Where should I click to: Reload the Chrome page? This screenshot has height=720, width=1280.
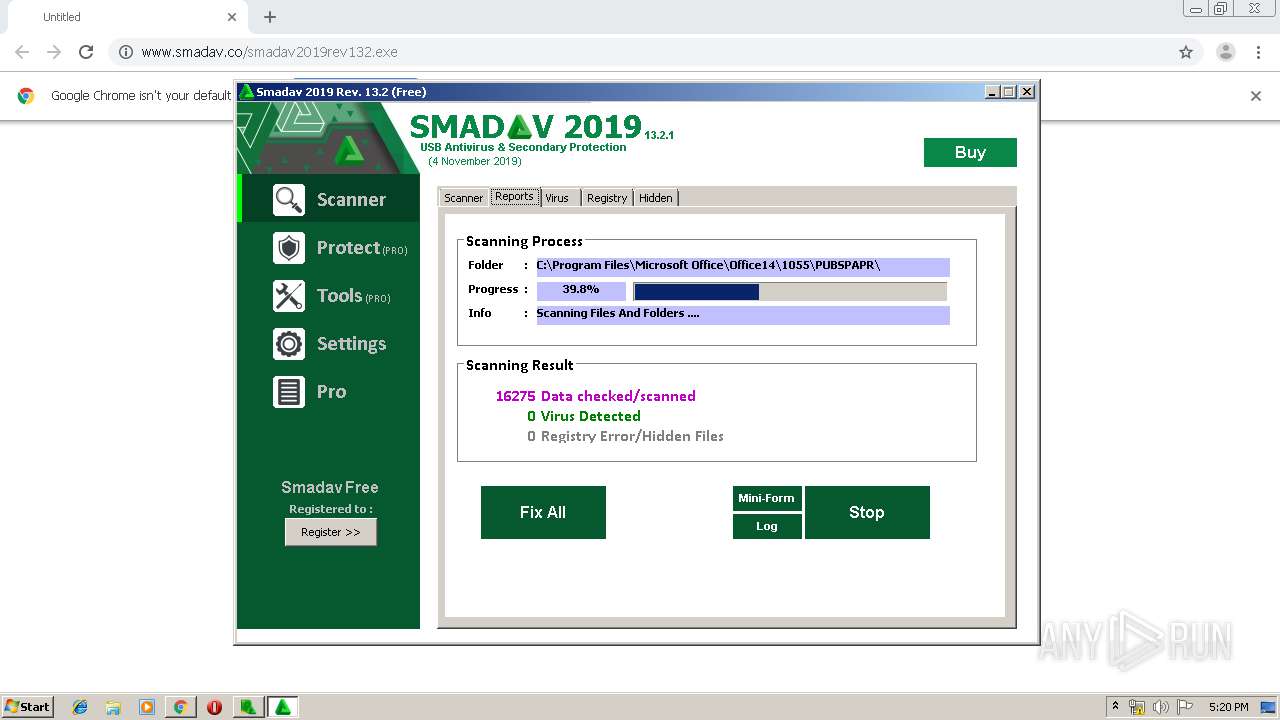[x=86, y=52]
